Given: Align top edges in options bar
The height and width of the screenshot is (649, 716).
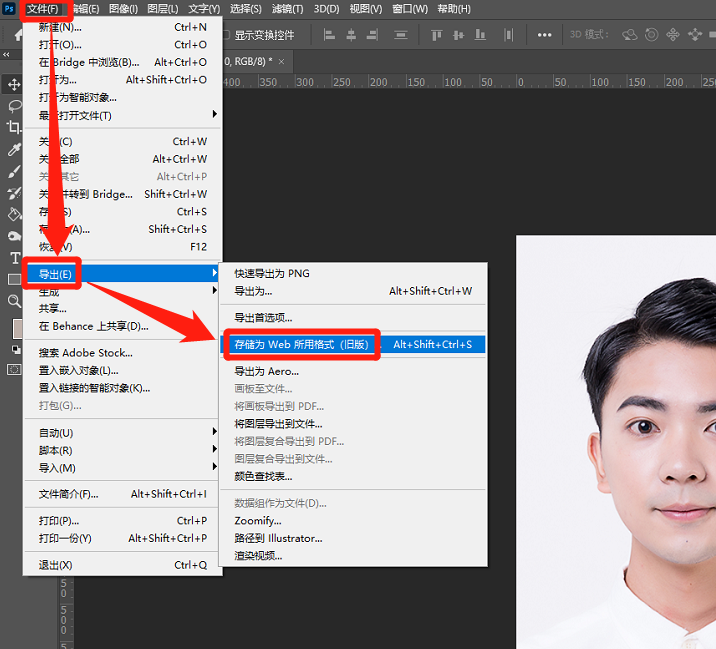Looking at the screenshot, I should click(x=437, y=35).
